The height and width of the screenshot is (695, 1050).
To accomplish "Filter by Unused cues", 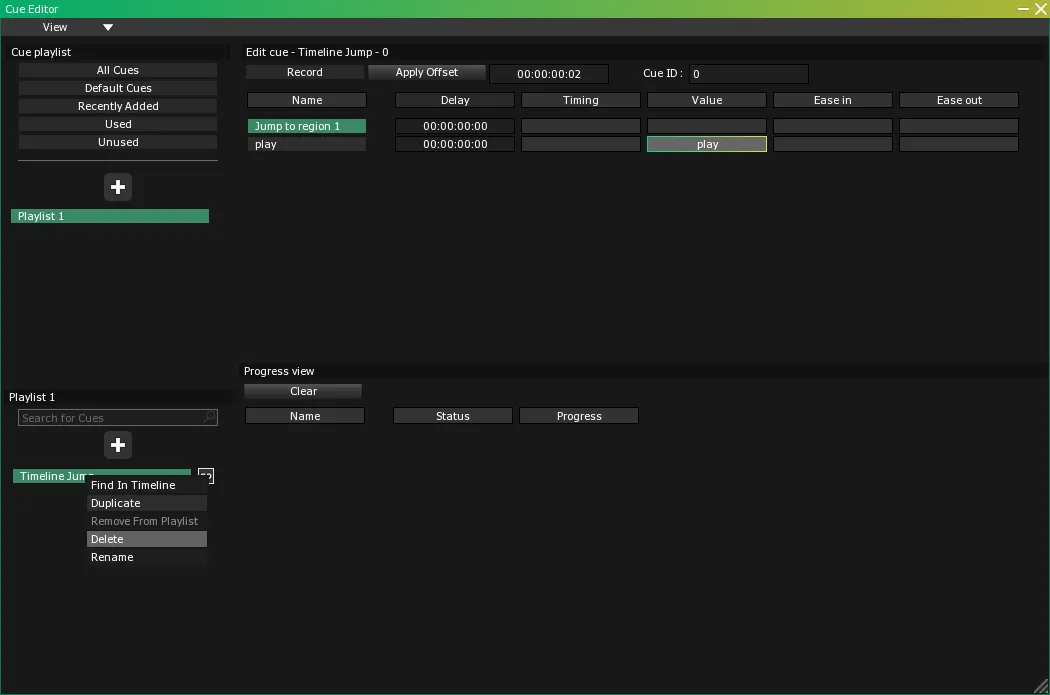I will (x=118, y=143).
